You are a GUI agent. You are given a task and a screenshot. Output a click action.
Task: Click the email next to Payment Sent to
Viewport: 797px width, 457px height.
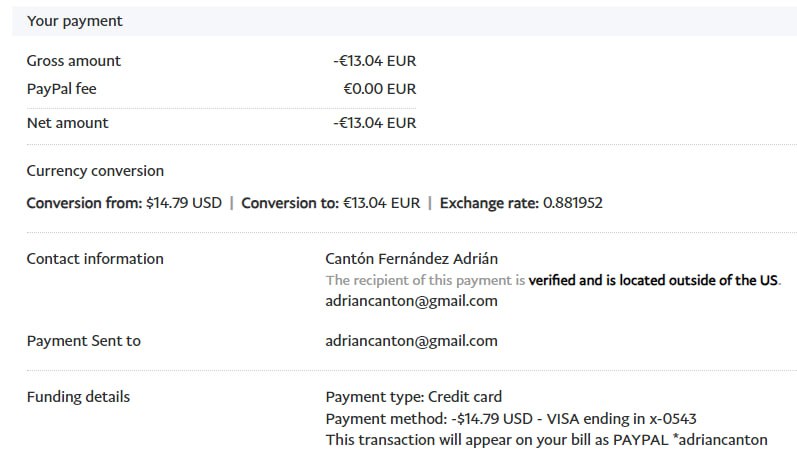(x=411, y=340)
